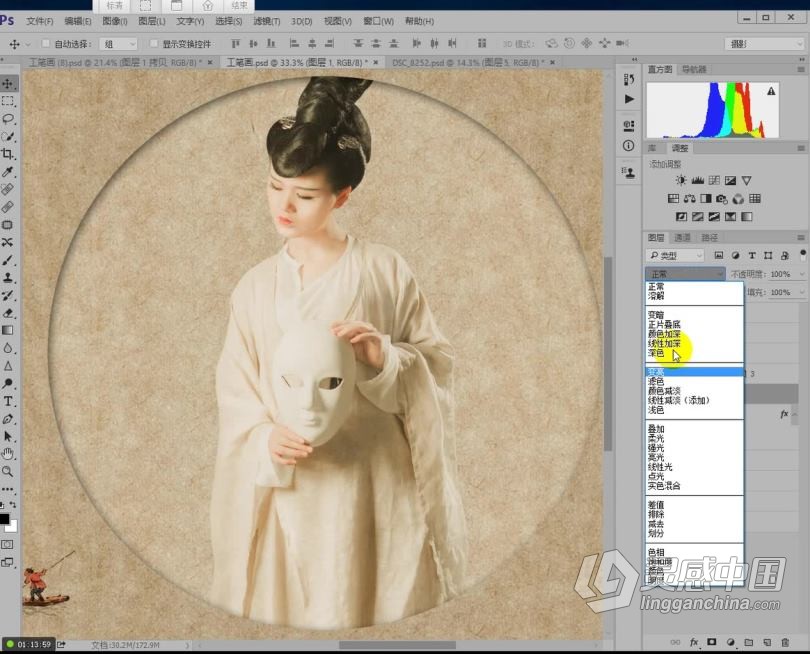Switch to the 通道 tab

[x=682, y=238]
